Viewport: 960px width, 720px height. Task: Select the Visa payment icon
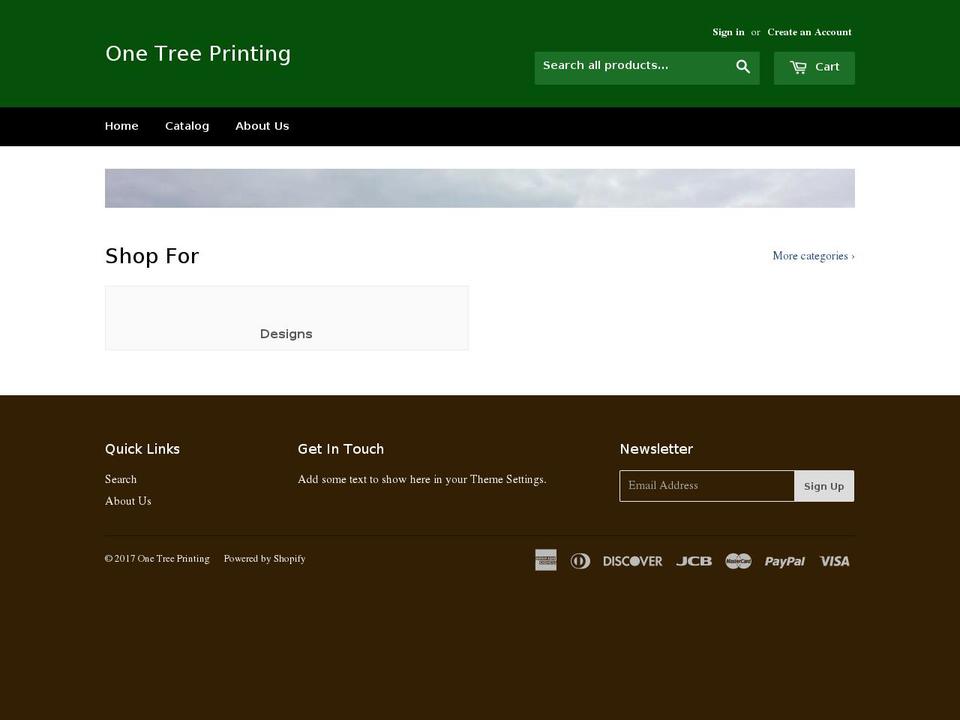pos(834,560)
